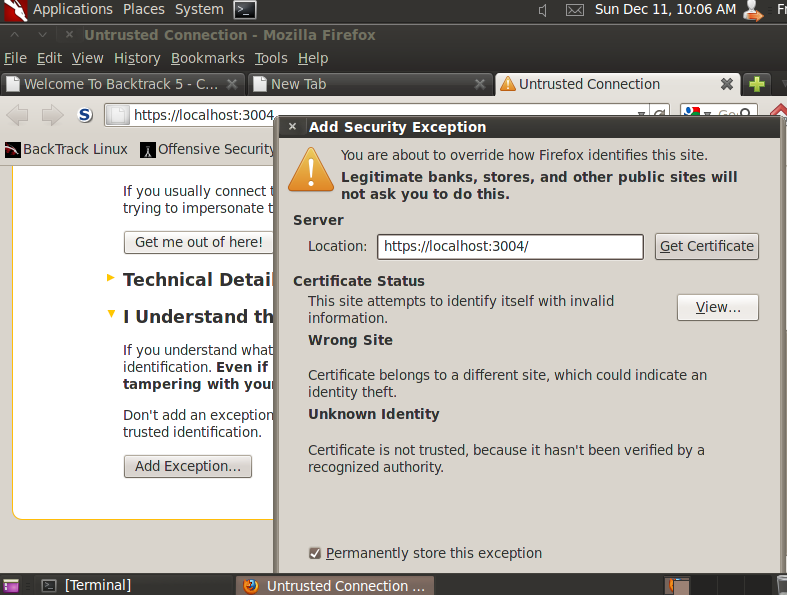Click the Google search engine icon
The image size is (787, 595).
pos(692,112)
